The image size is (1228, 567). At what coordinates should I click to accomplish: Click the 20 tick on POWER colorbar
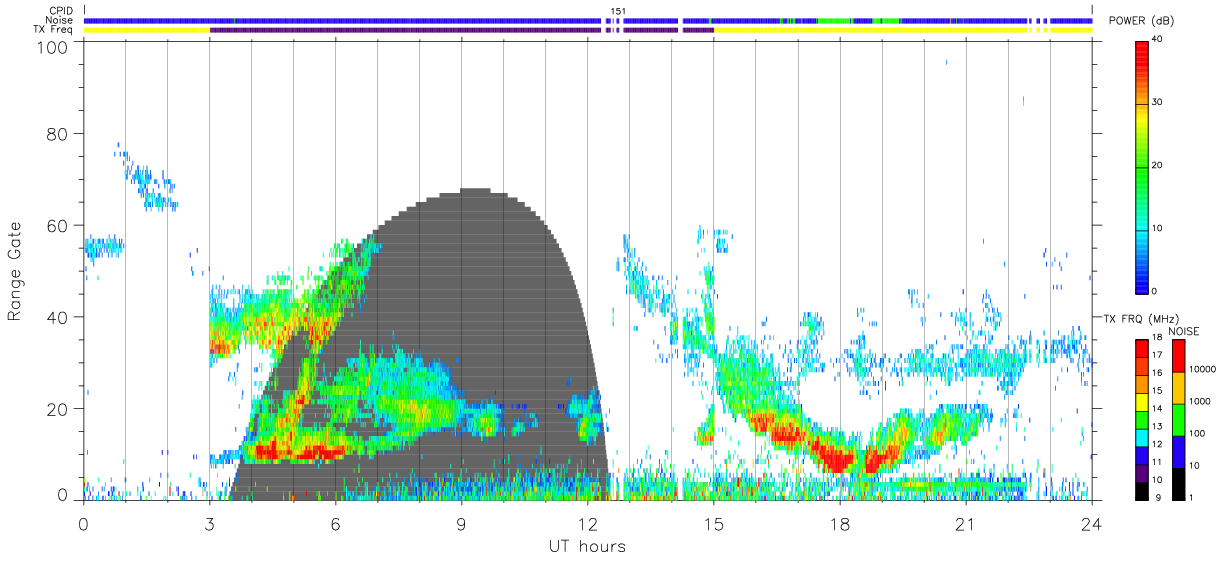point(1158,166)
